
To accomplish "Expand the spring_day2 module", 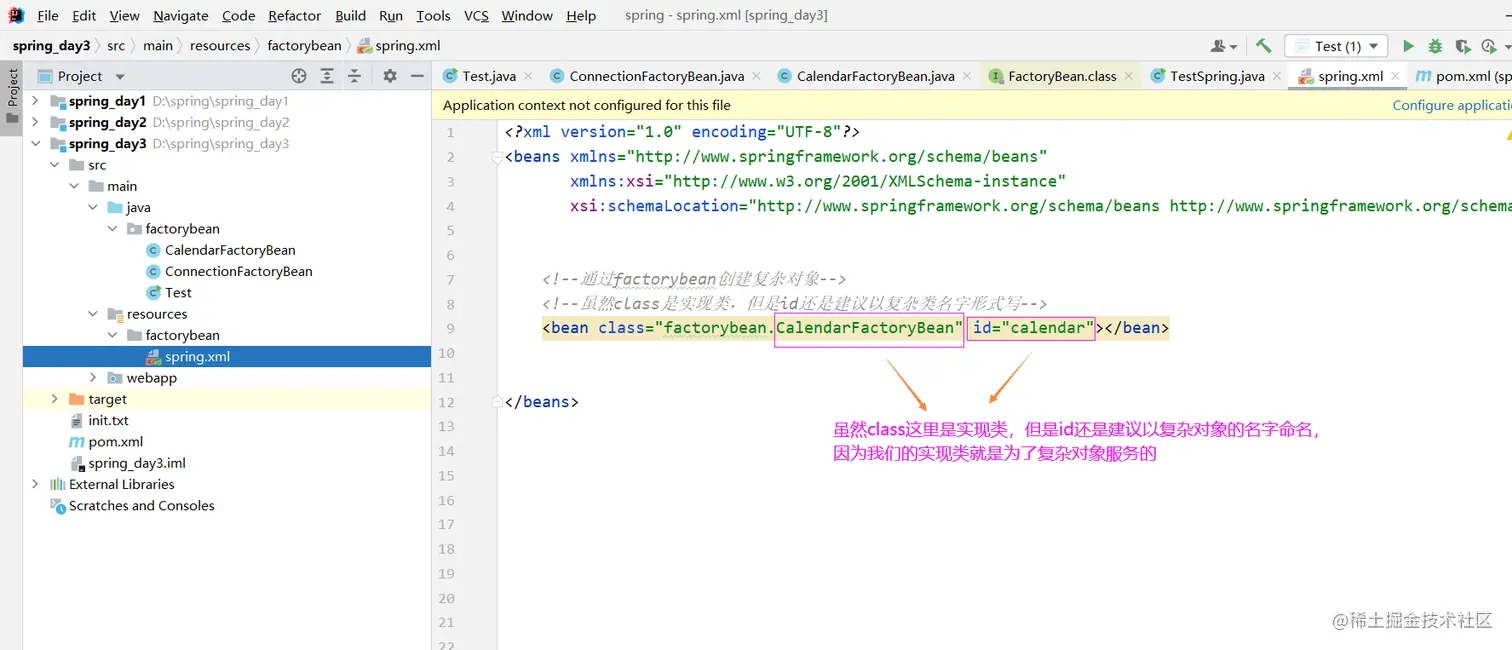I will [36, 122].
